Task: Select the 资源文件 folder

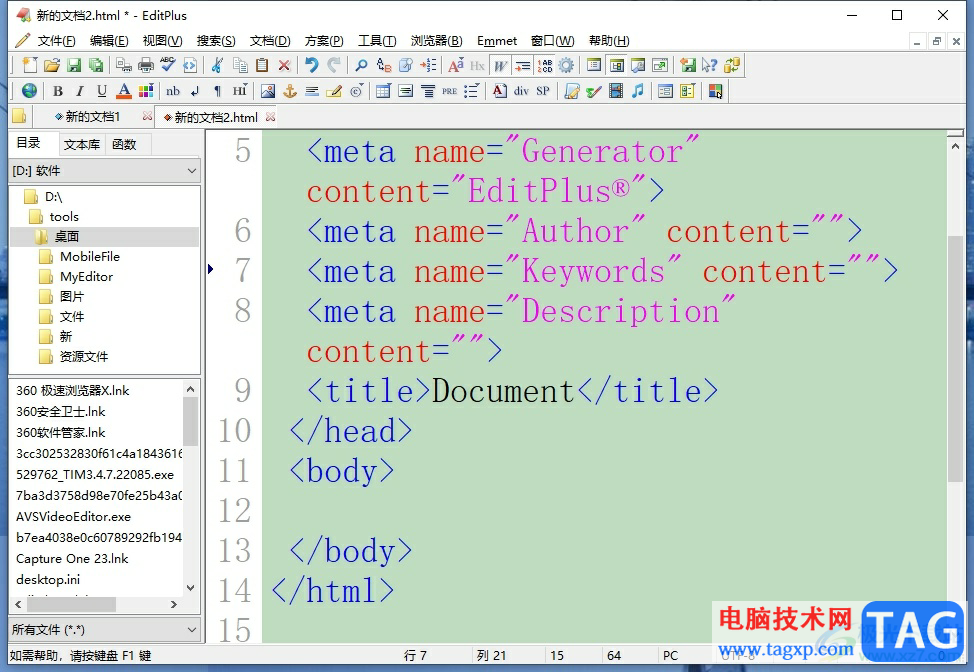Action: 83,356
